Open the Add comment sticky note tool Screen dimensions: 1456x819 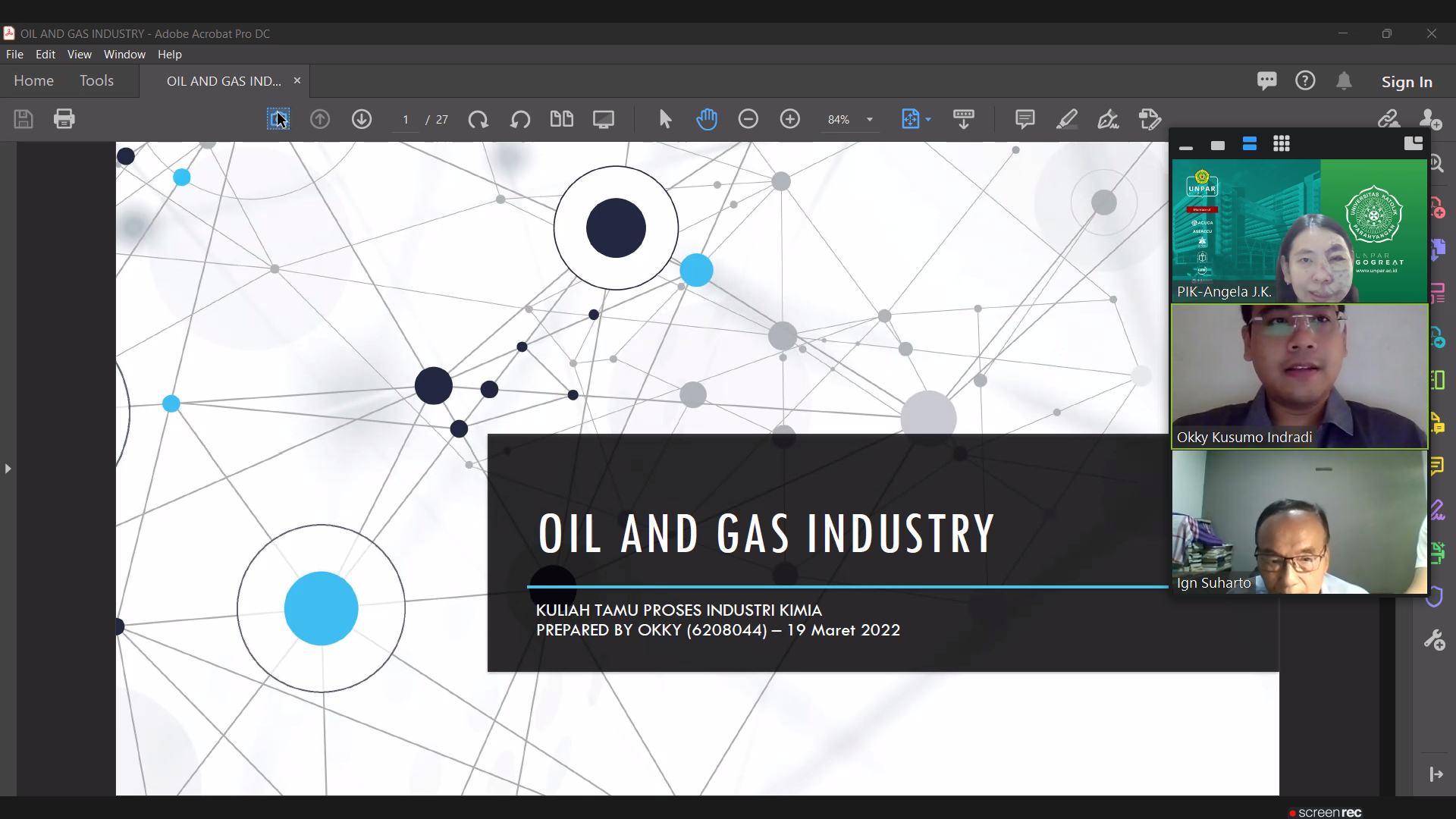click(1025, 119)
